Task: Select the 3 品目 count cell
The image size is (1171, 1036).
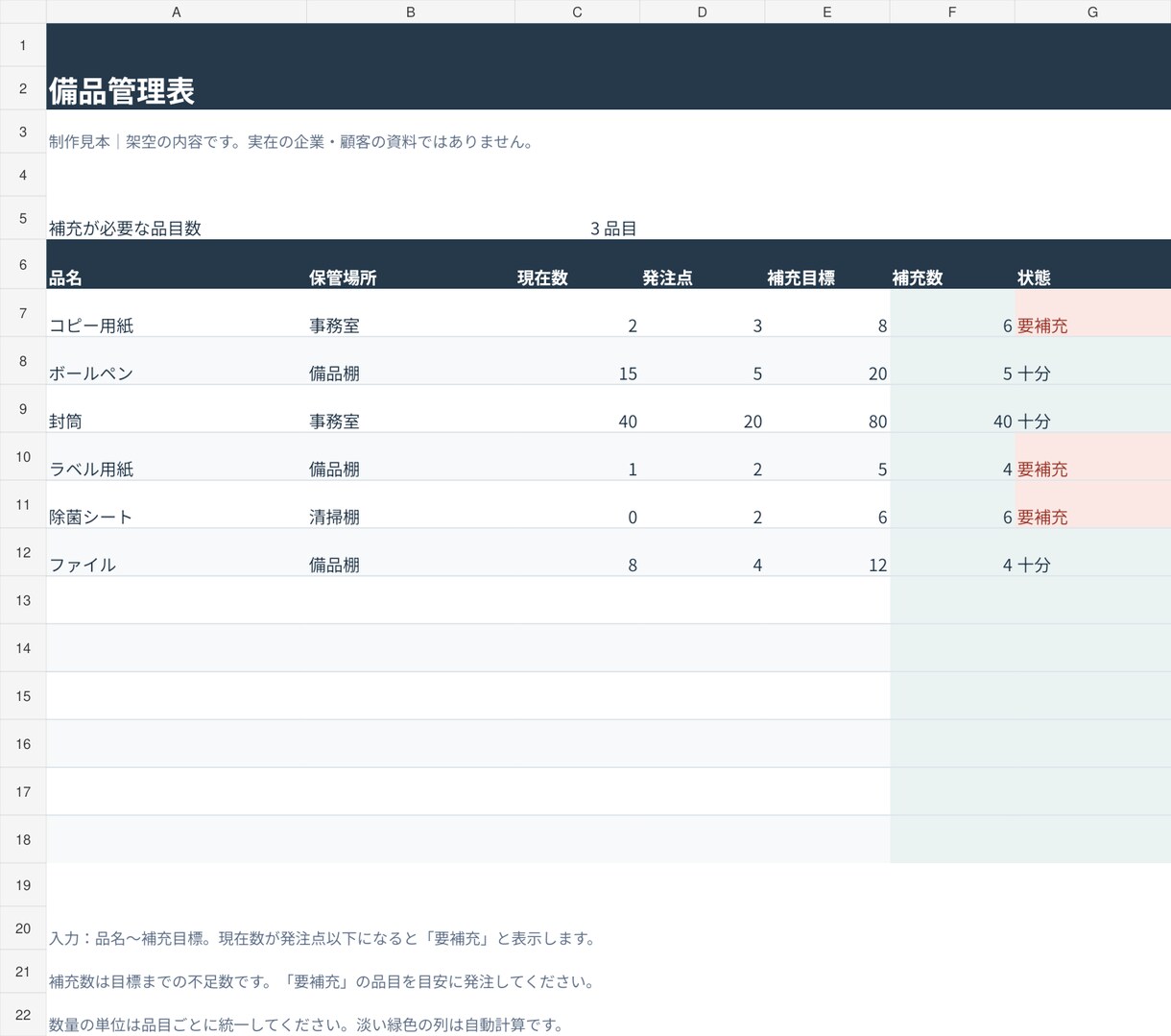Action: (577, 219)
